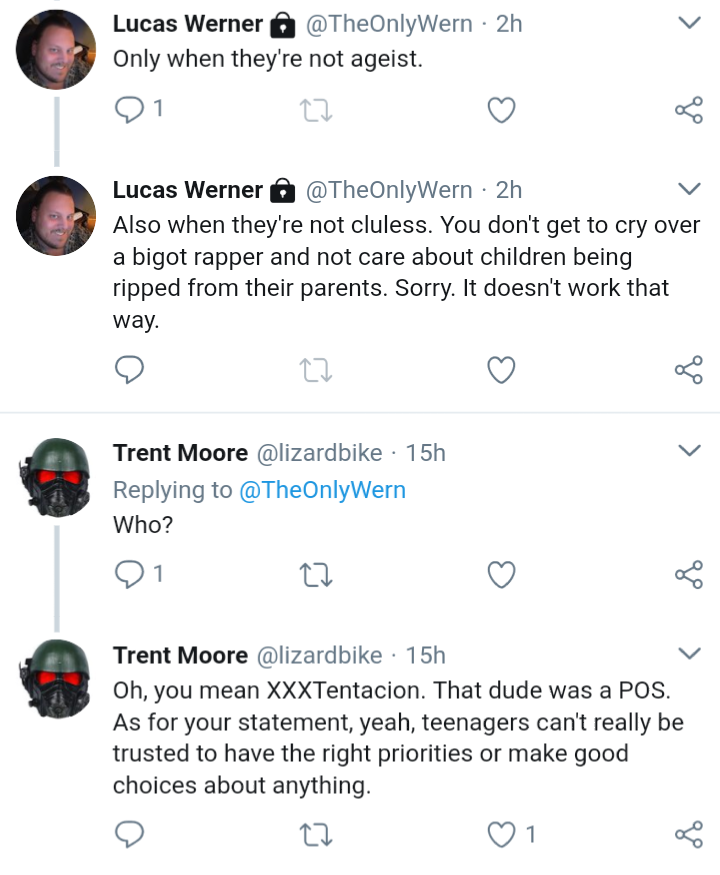Open the @lizardbike handle on the "Who?" tweet
Viewport: 720px width, 875px height.
click(x=319, y=453)
